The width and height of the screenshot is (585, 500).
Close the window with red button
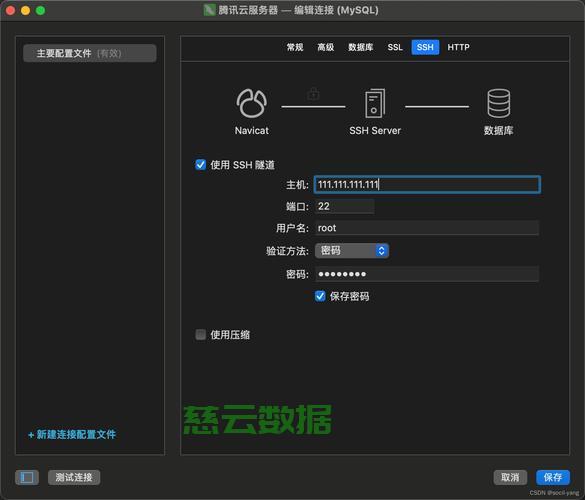point(10,10)
